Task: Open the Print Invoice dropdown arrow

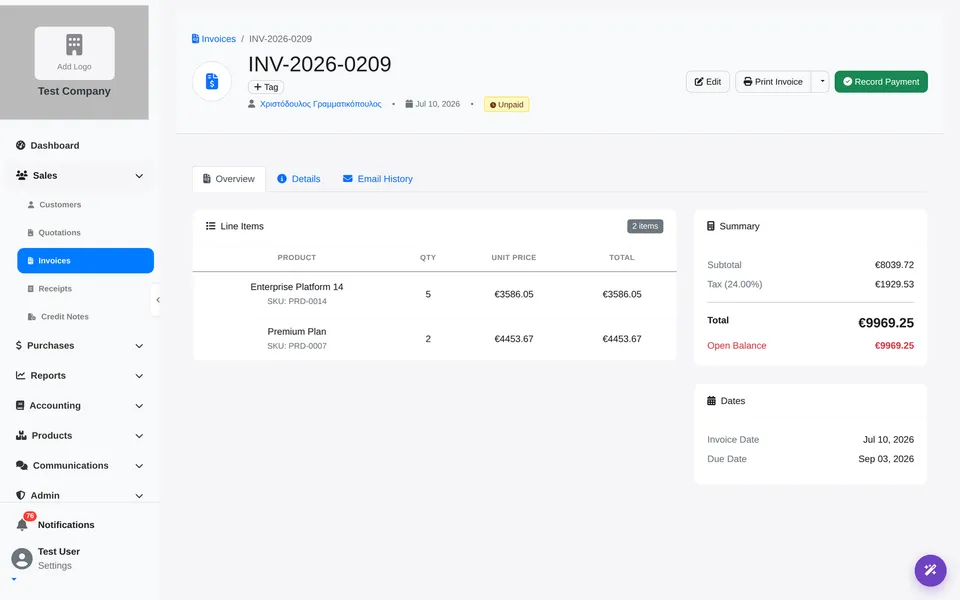Action: 821,81
